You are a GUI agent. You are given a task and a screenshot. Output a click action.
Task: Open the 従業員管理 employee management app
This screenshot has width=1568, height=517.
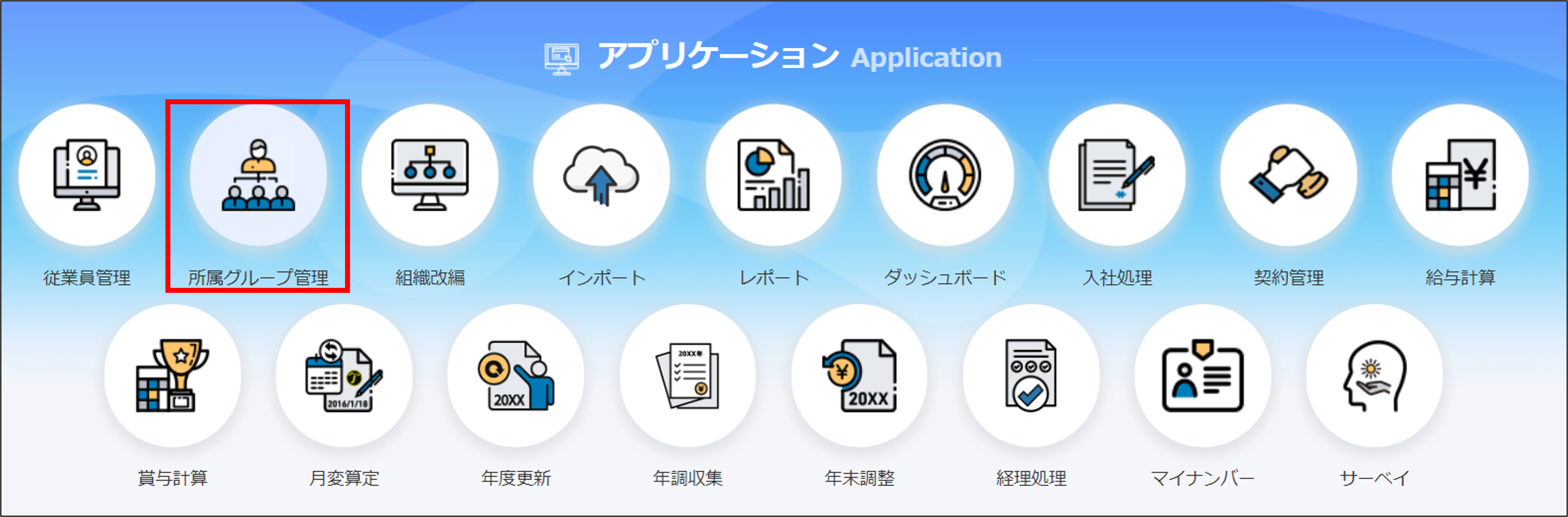[x=87, y=175]
